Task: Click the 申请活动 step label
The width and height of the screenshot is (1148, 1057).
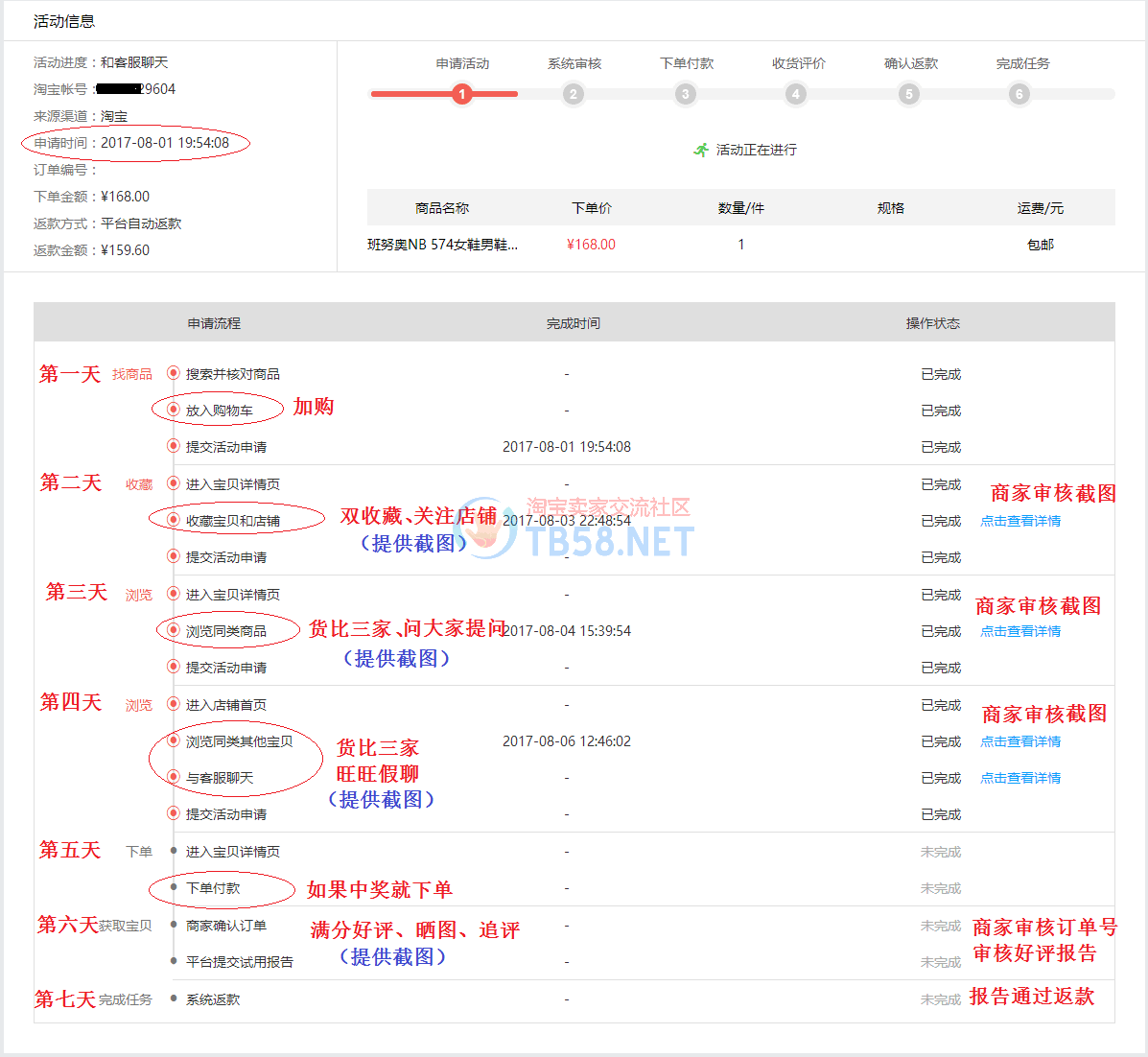Action: click(462, 63)
